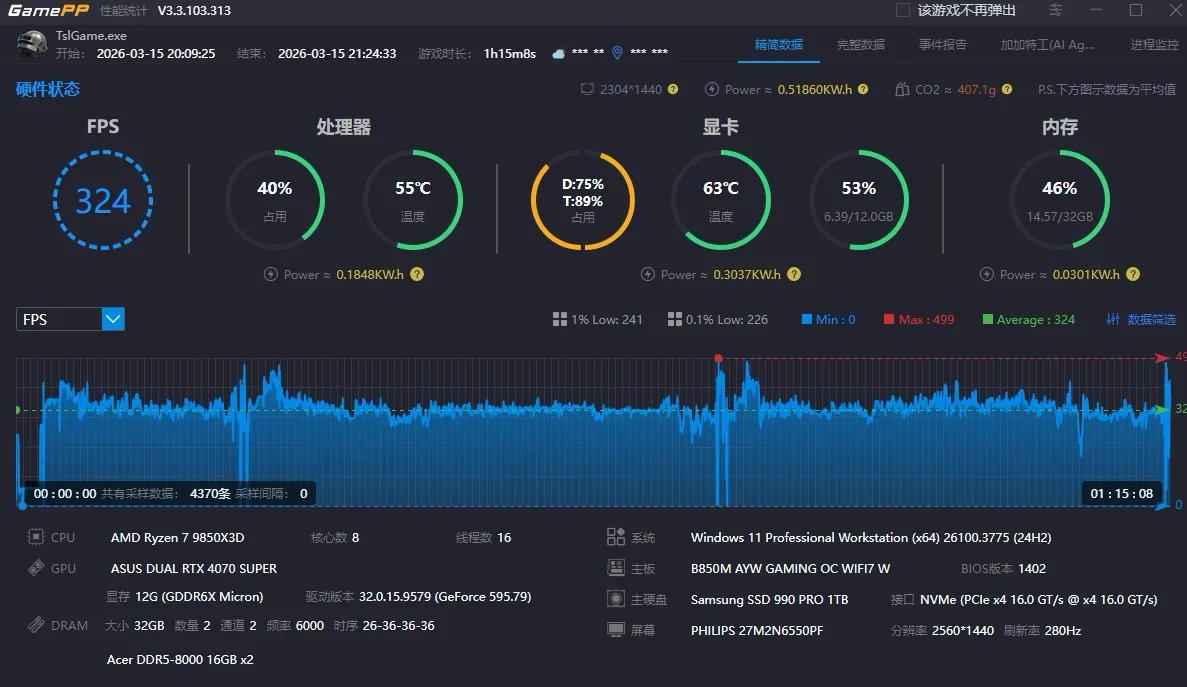Click the GPU D:75% T:89% usage gauge
1187x687 pixels.
(x=583, y=200)
